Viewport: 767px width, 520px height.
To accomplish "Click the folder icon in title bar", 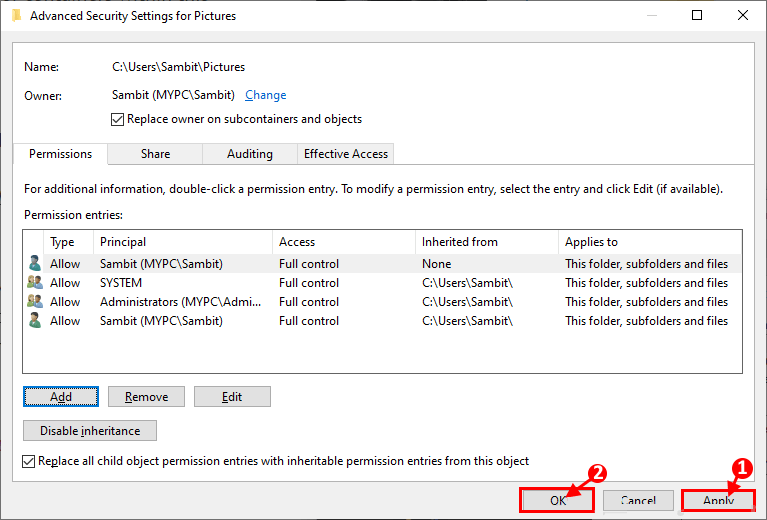I will tap(16, 15).
